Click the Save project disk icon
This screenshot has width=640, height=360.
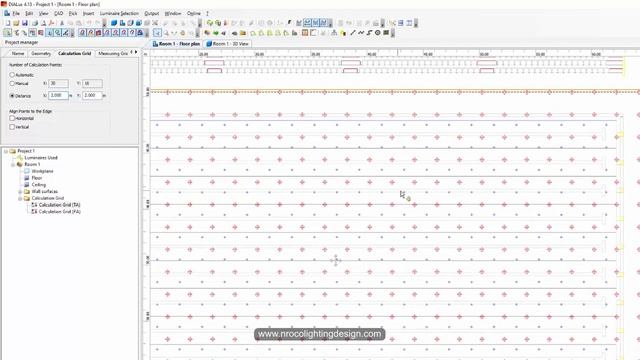(25, 23)
